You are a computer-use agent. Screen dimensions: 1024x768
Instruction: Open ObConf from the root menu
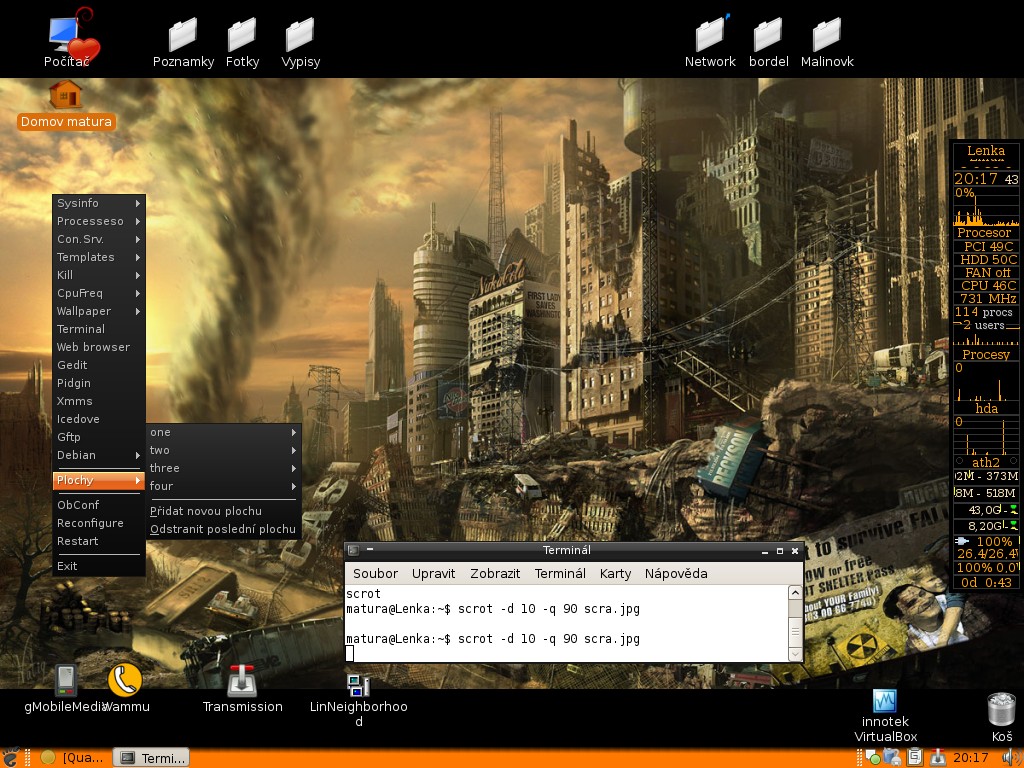tap(99, 505)
